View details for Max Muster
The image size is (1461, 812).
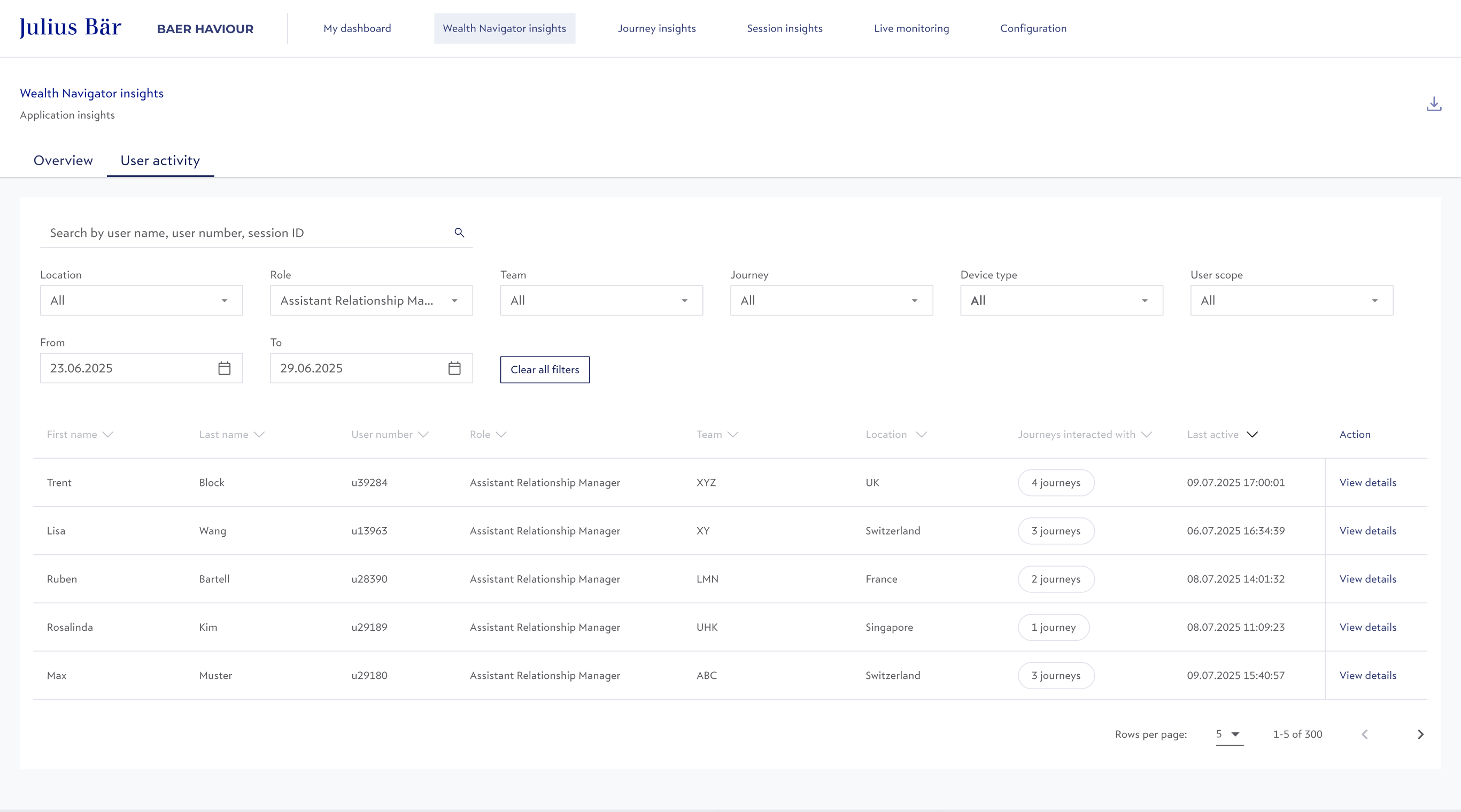point(1367,675)
